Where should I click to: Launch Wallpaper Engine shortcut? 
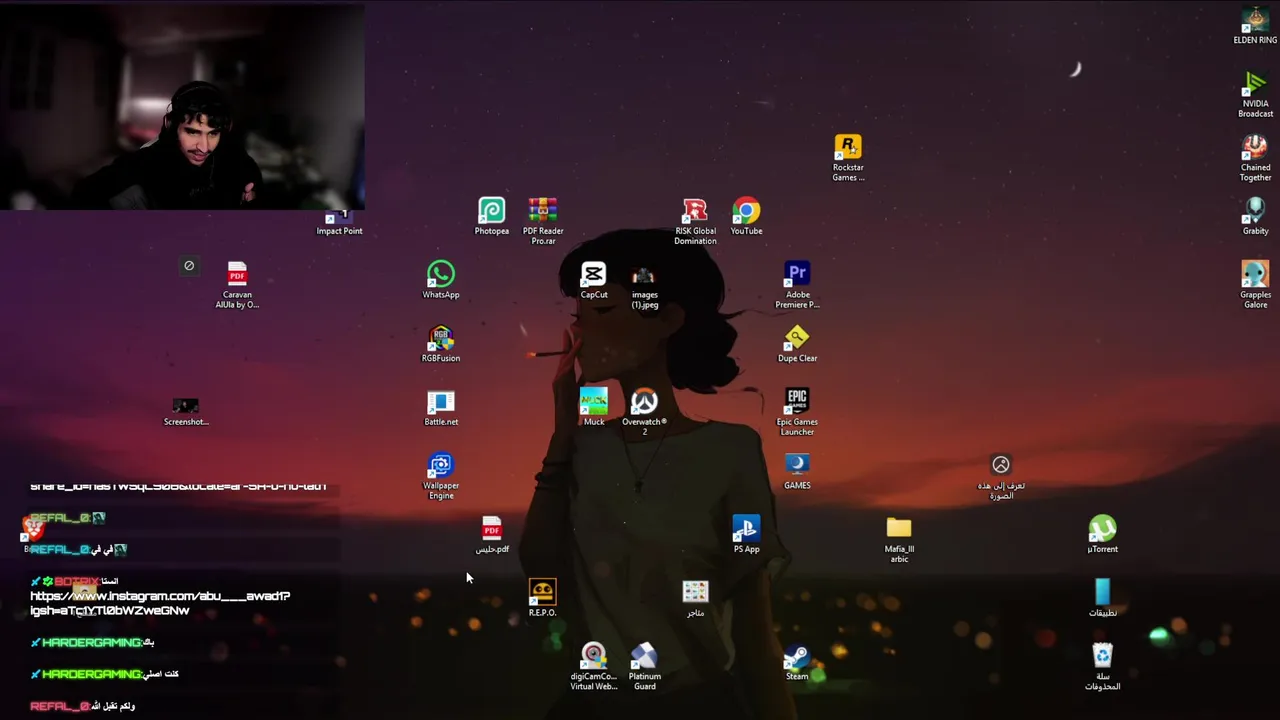[x=441, y=476]
